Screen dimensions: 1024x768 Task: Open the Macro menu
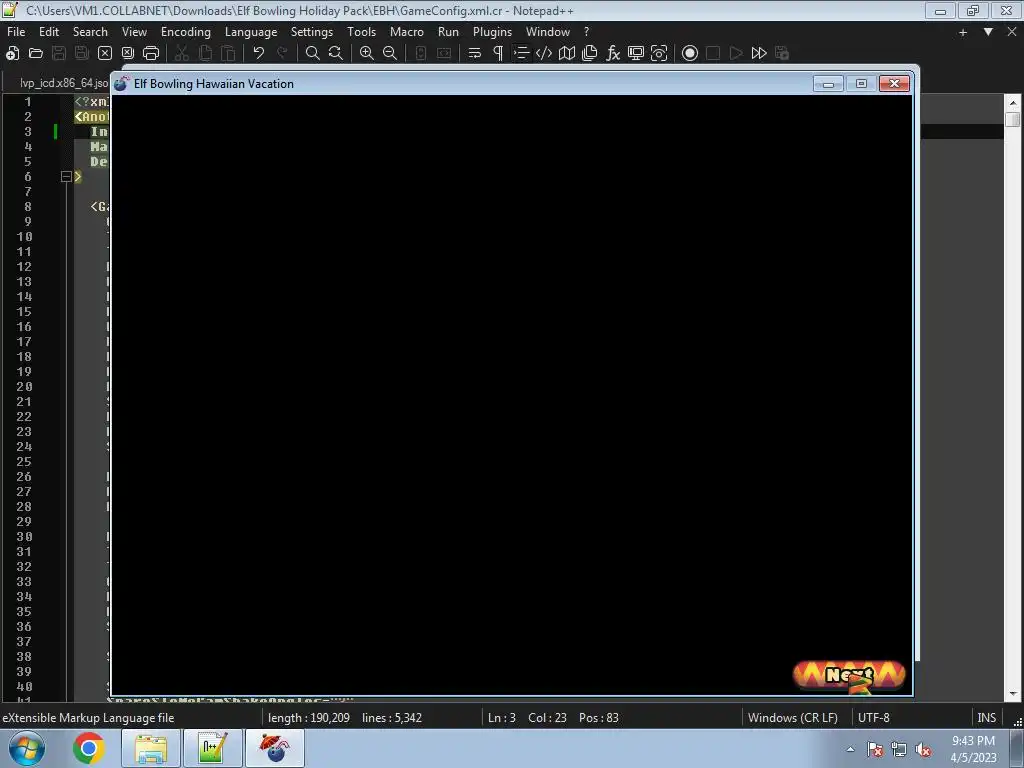(x=406, y=31)
